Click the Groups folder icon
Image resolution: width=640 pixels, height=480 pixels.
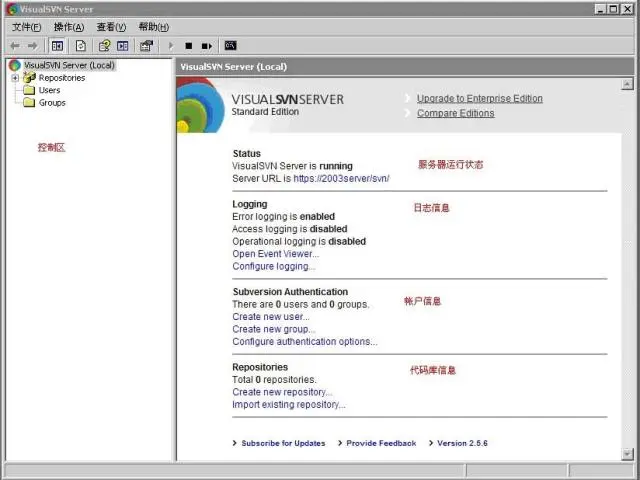[29, 102]
